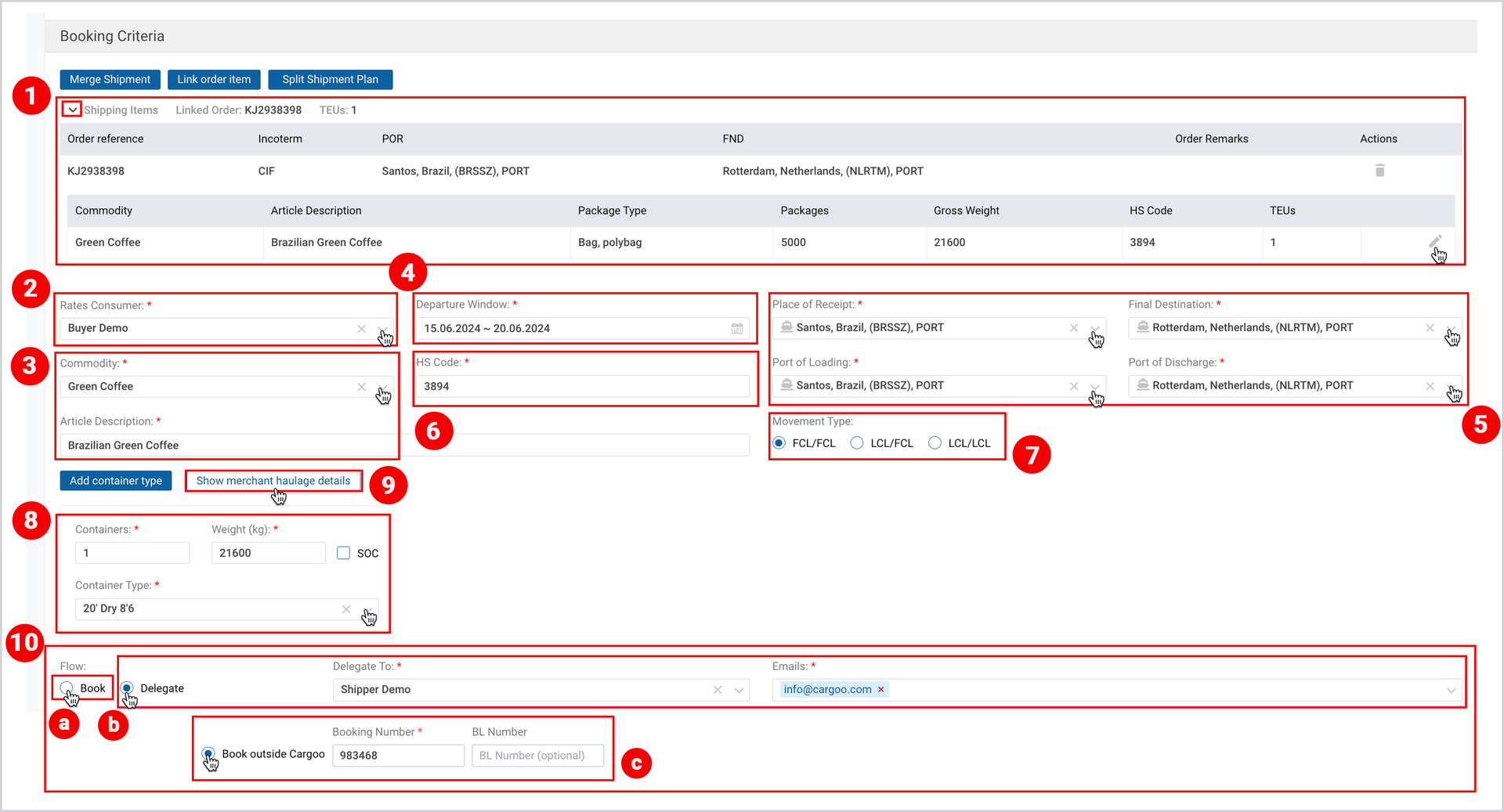Screen dimensions: 1504x812
Task: Open the Delegate To dropdown
Action: point(739,690)
